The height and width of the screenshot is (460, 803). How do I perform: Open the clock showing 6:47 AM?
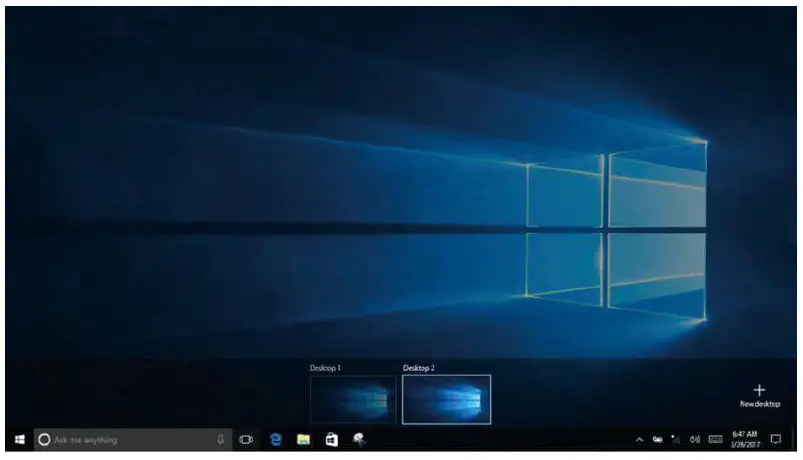coord(745,440)
